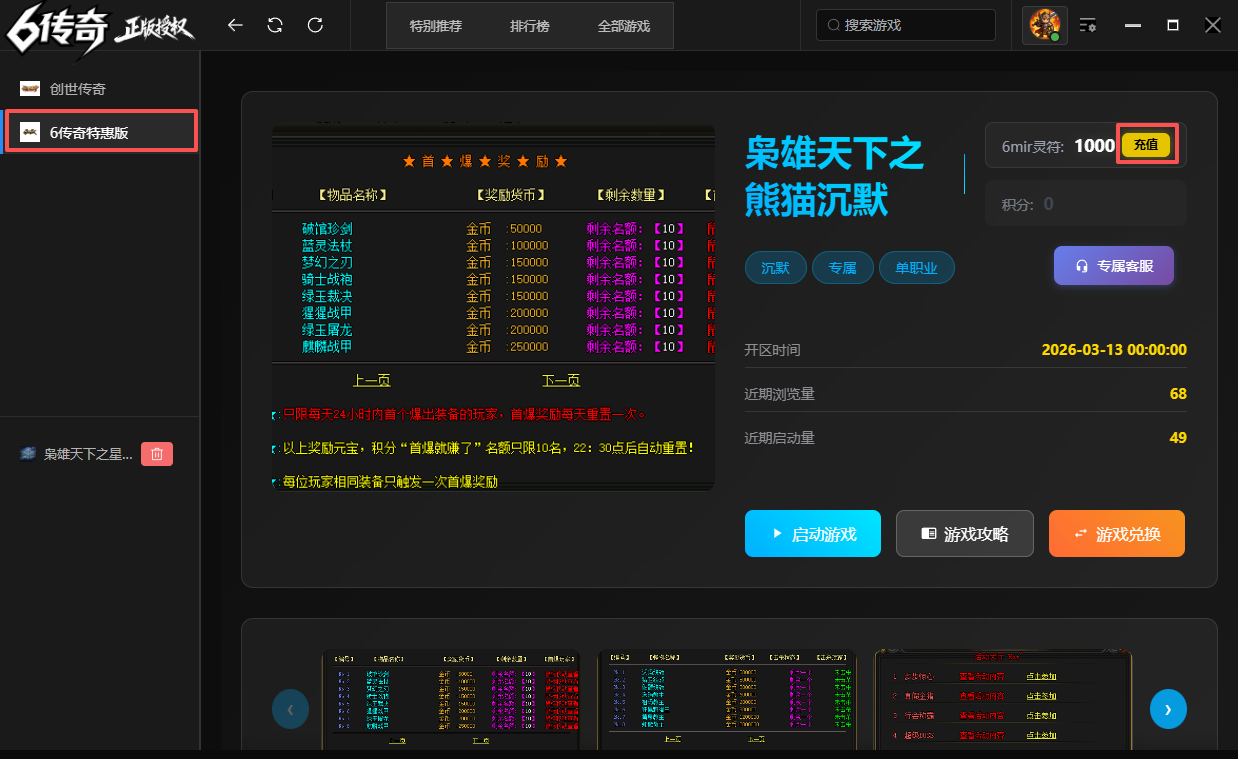Click the page reload circular arrow icon
The width and height of the screenshot is (1238, 759).
(315, 25)
